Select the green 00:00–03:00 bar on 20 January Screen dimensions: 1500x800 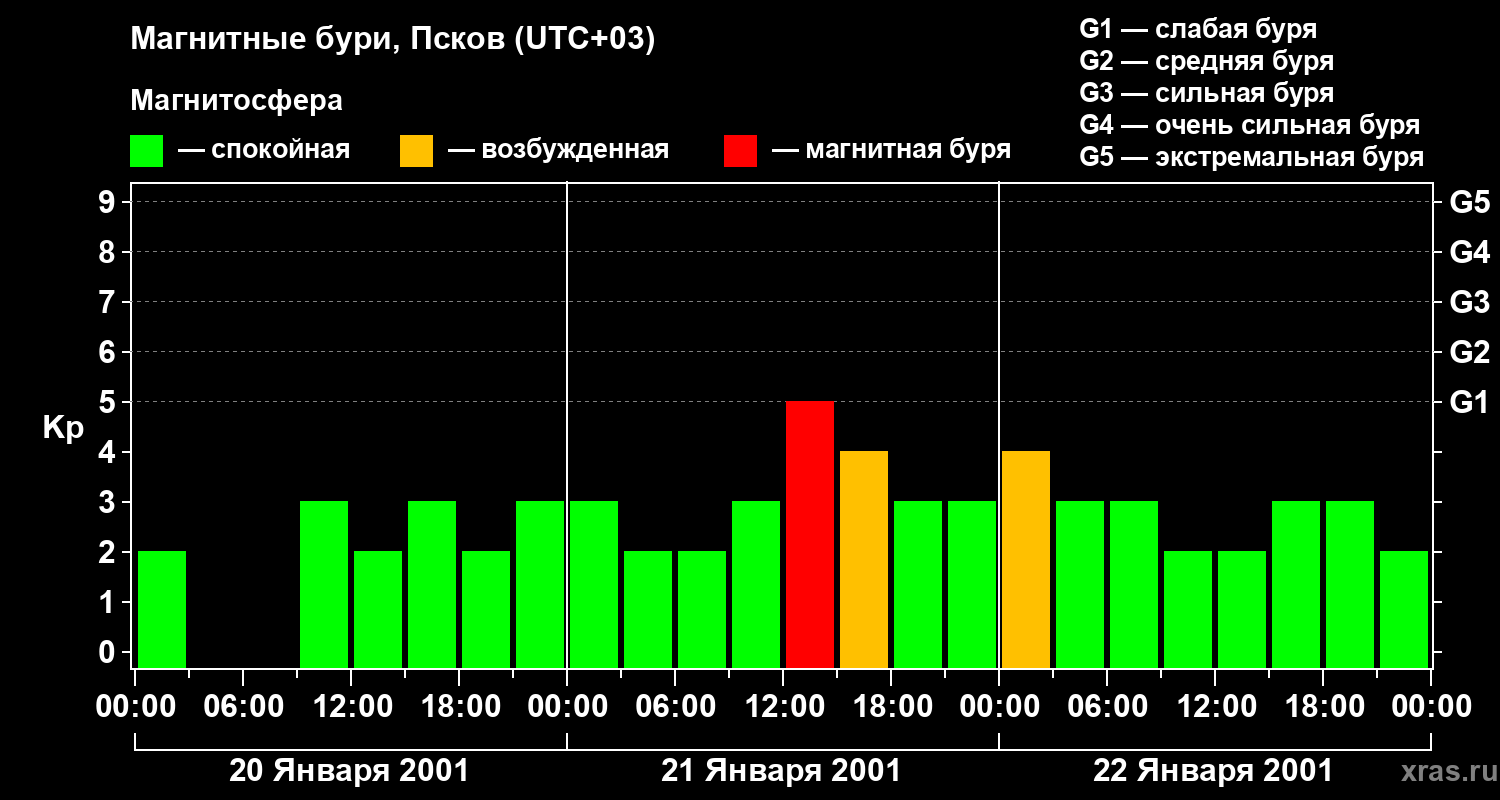pos(162,609)
